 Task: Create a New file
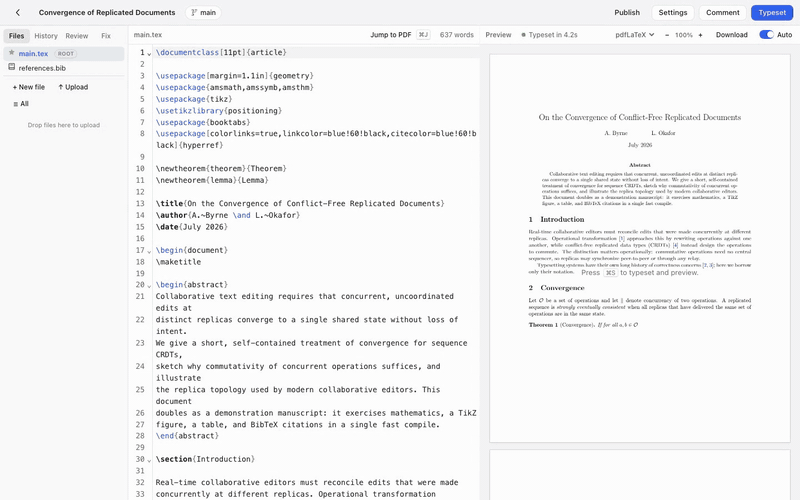pos(29,87)
